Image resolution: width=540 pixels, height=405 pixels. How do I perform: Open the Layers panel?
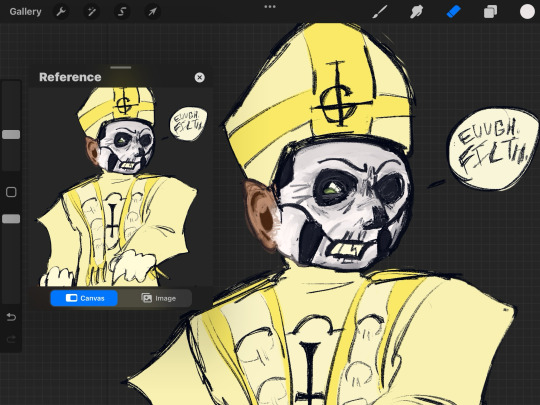pos(490,12)
